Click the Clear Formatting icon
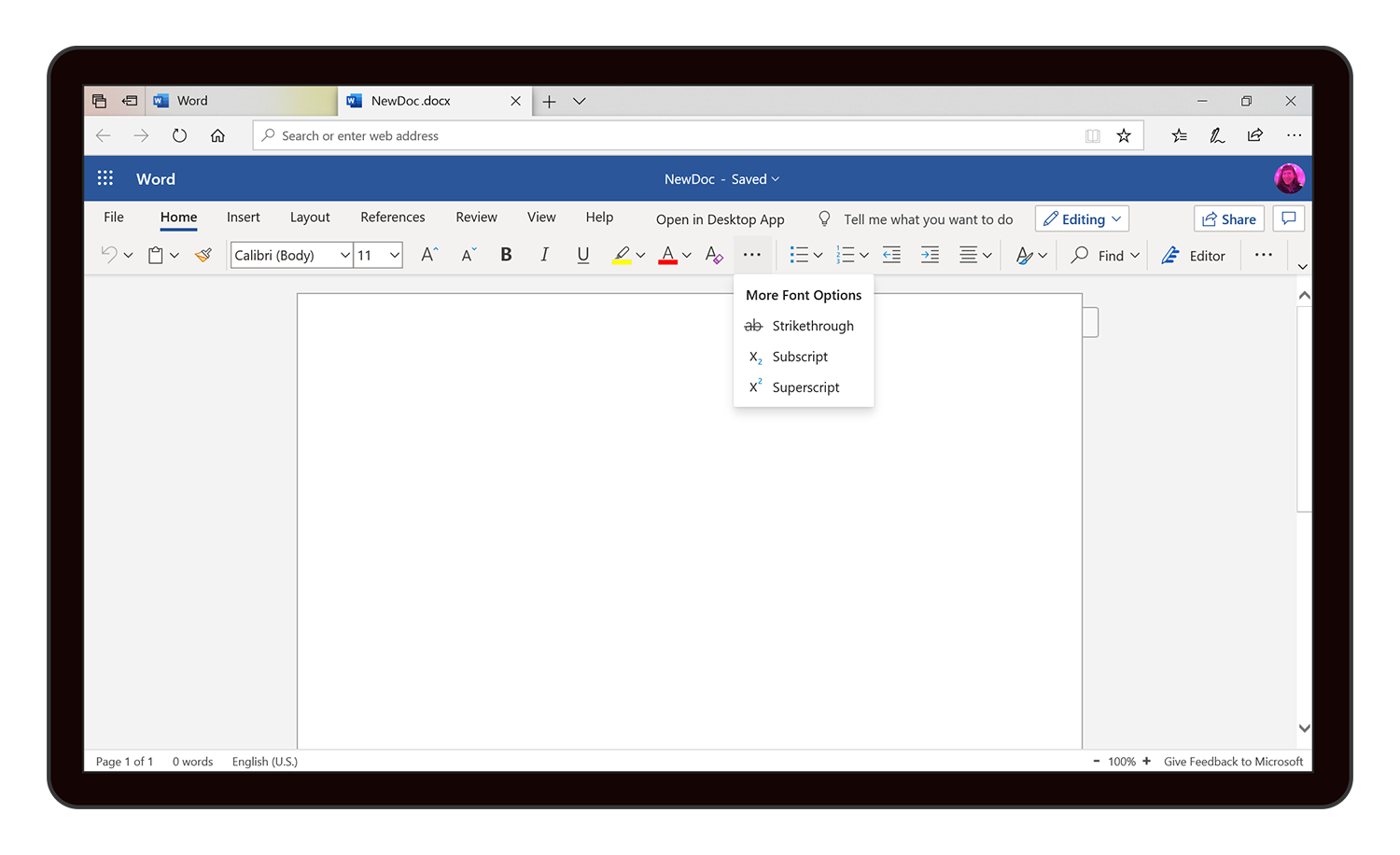This screenshot has width=1400, height=855. (714, 255)
